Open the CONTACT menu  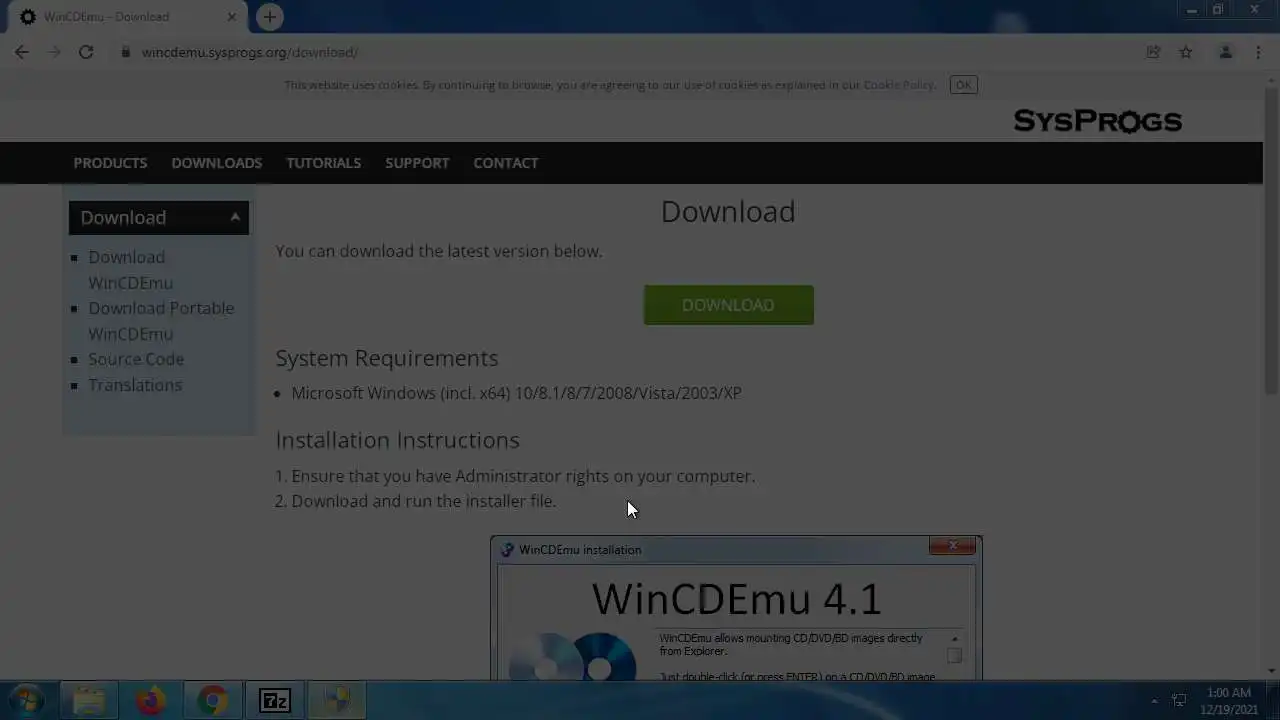[x=506, y=163]
